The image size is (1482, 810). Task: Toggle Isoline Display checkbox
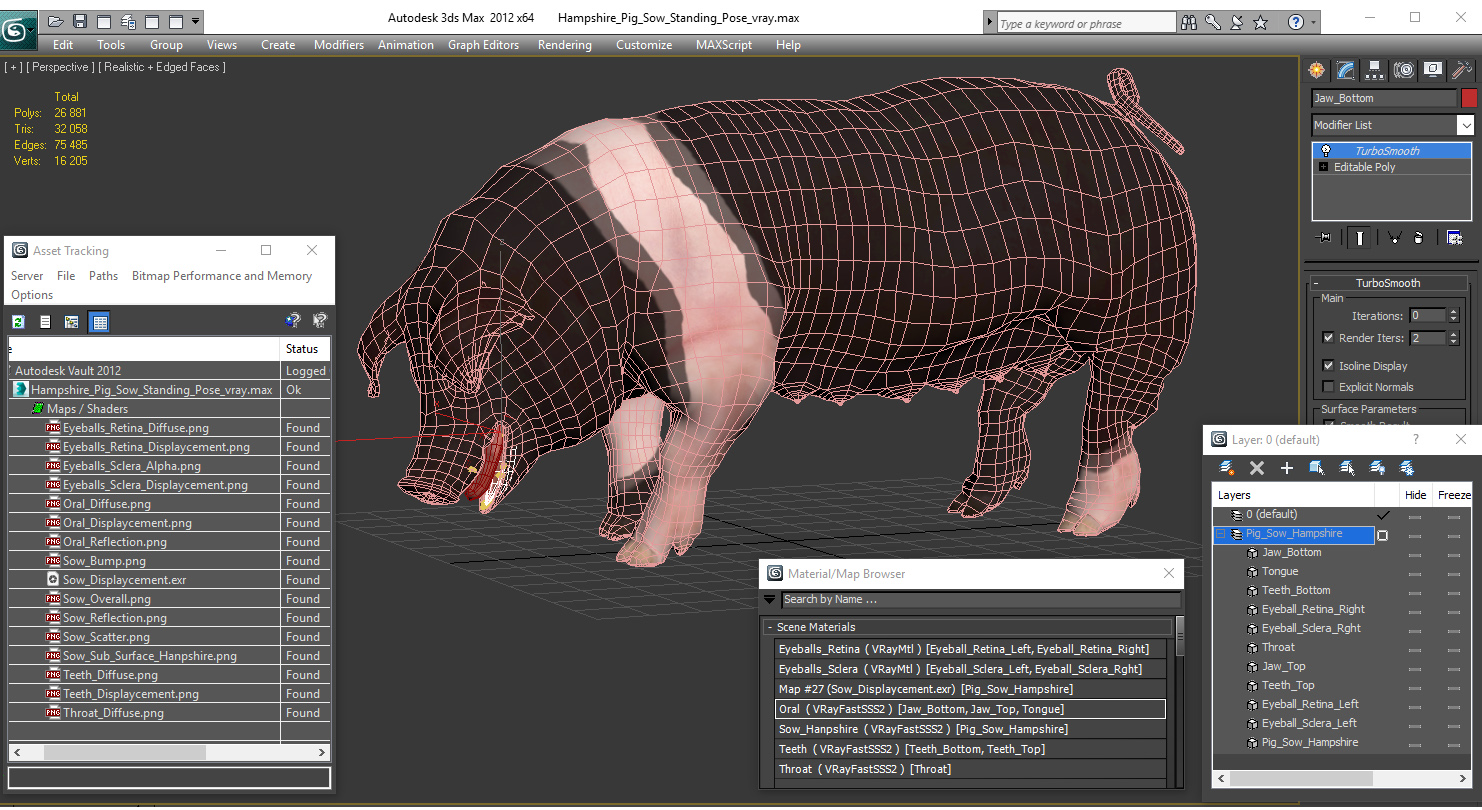(x=1328, y=366)
